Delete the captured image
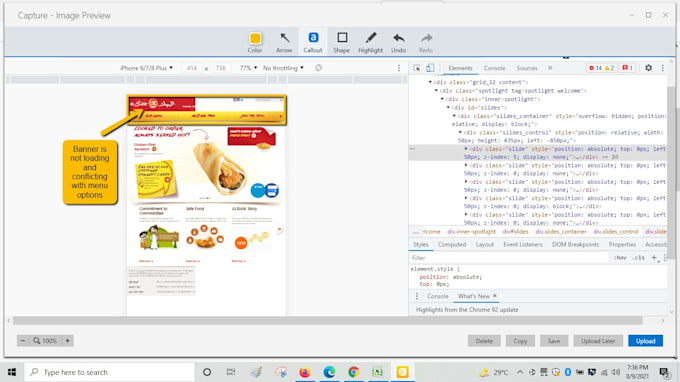Image resolution: width=680 pixels, height=382 pixels. click(x=484, y=341)
